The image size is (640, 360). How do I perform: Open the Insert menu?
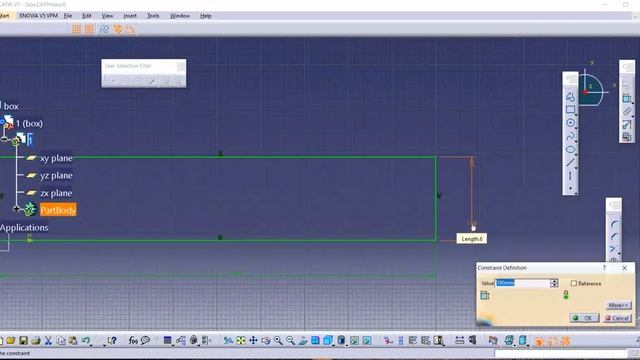click(x=130, y=16)
